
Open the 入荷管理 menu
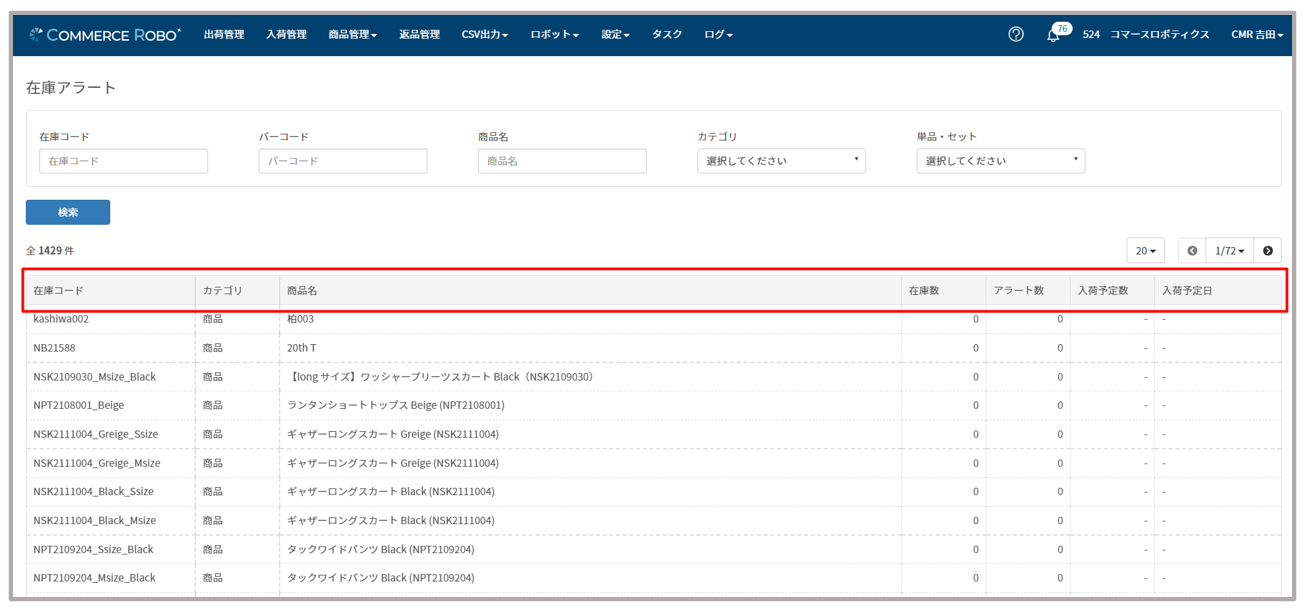pos(286,34)
